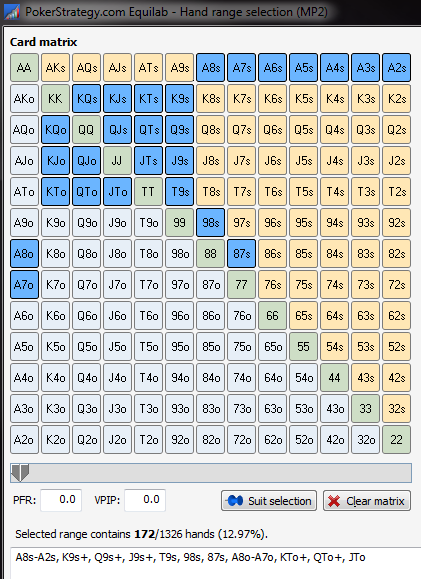Select the AKo offsuit hand cell

(x=24, y=99)
